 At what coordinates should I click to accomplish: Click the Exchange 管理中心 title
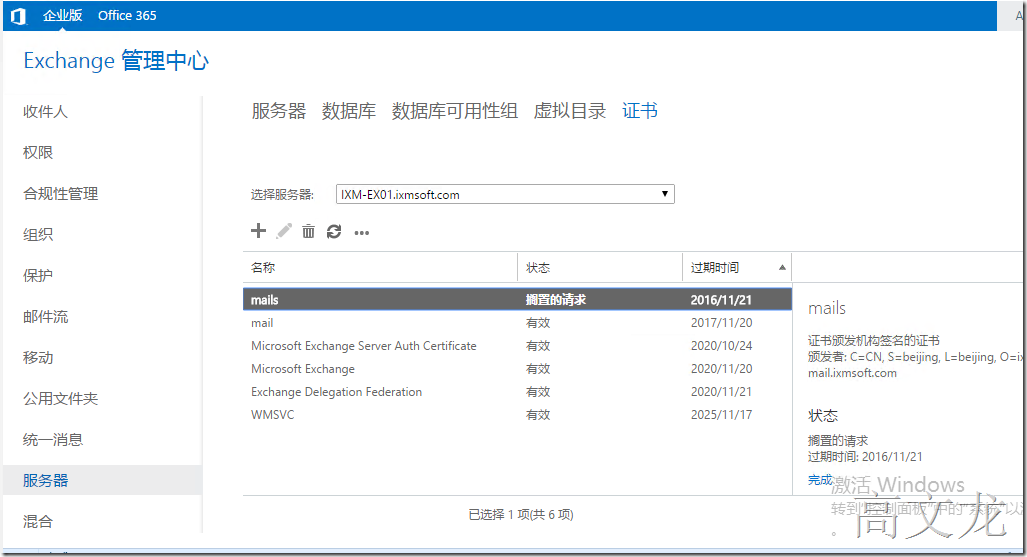116,61
